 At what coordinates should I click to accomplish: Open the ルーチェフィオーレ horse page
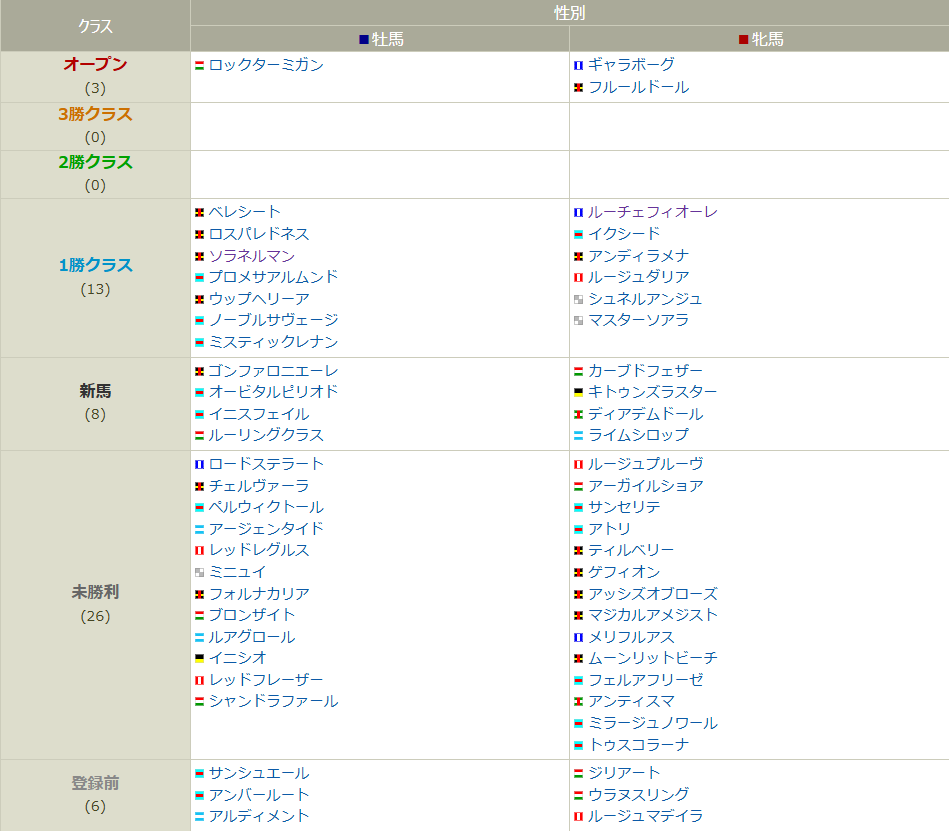652,212
